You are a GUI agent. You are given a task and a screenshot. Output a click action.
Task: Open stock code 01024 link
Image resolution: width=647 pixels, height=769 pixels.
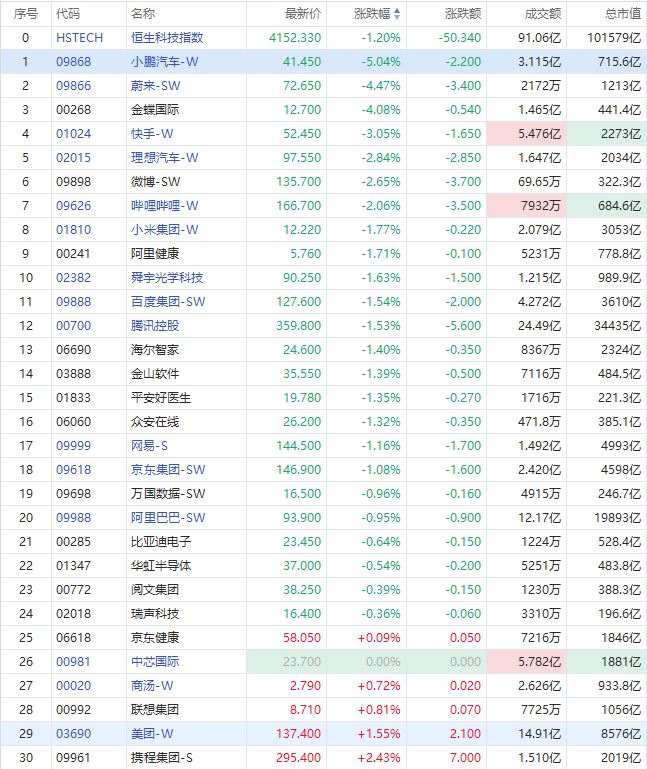[x=74, y=134]
